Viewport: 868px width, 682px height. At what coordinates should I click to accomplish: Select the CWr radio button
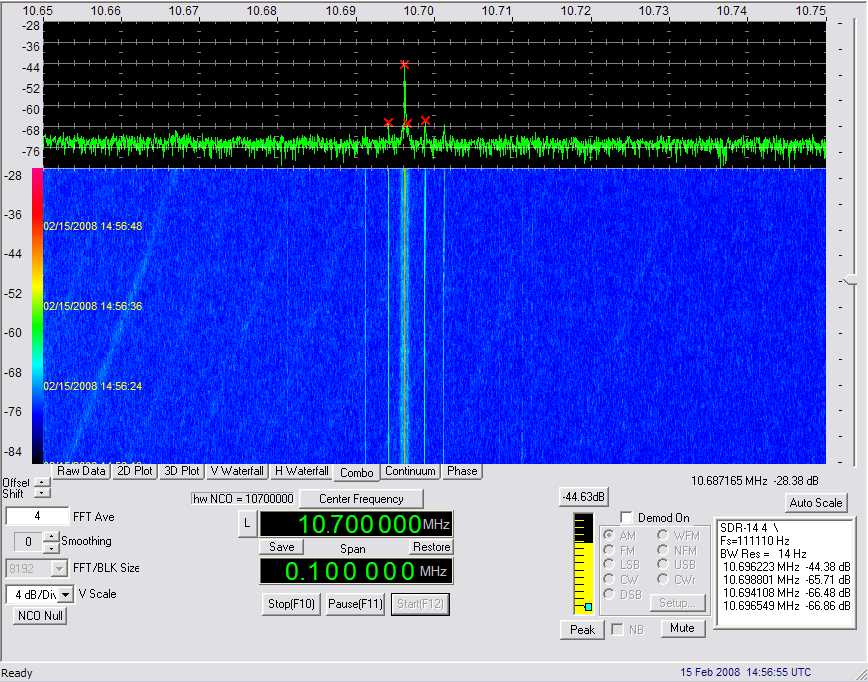tap(663, 579)
